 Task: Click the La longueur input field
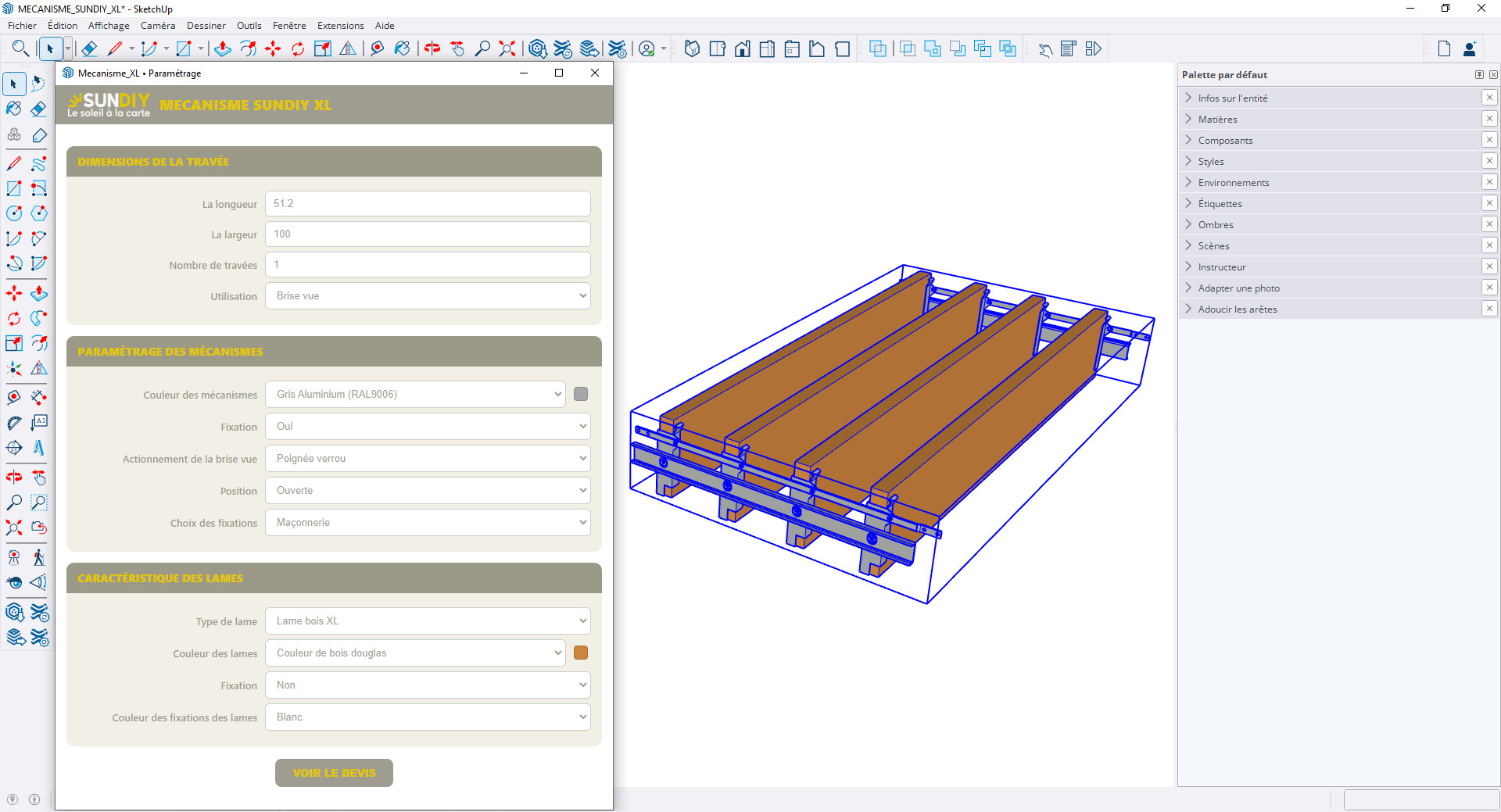427,204
